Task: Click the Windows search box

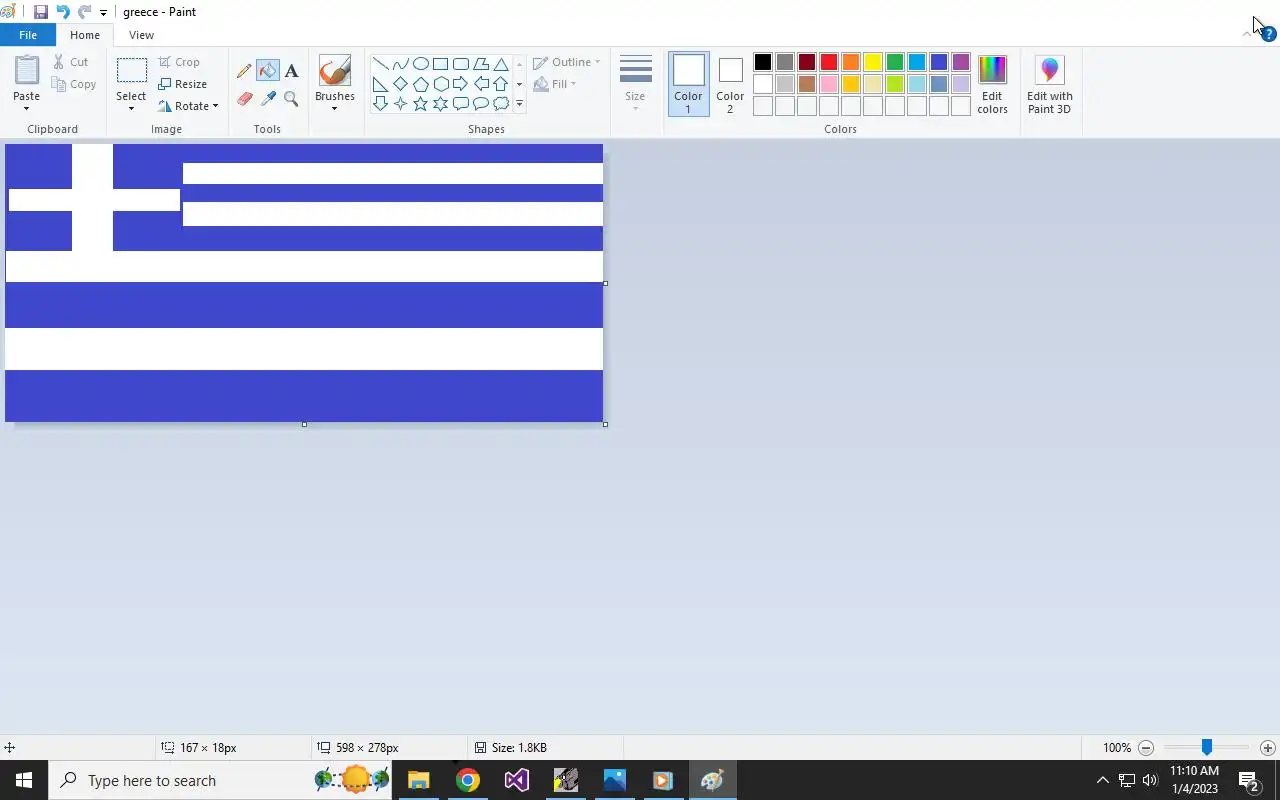Action: (x=220, y=780)
